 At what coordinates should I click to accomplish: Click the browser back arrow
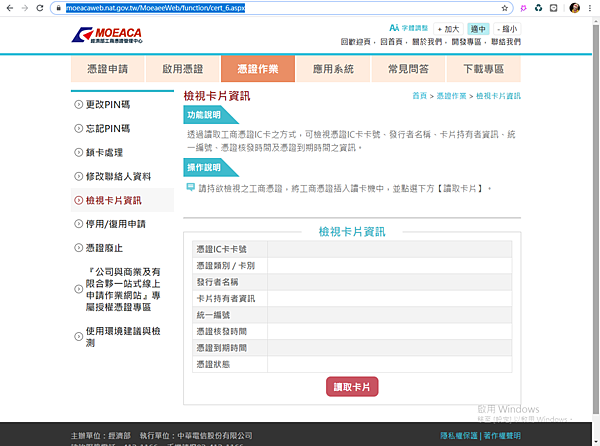(10, 8)
